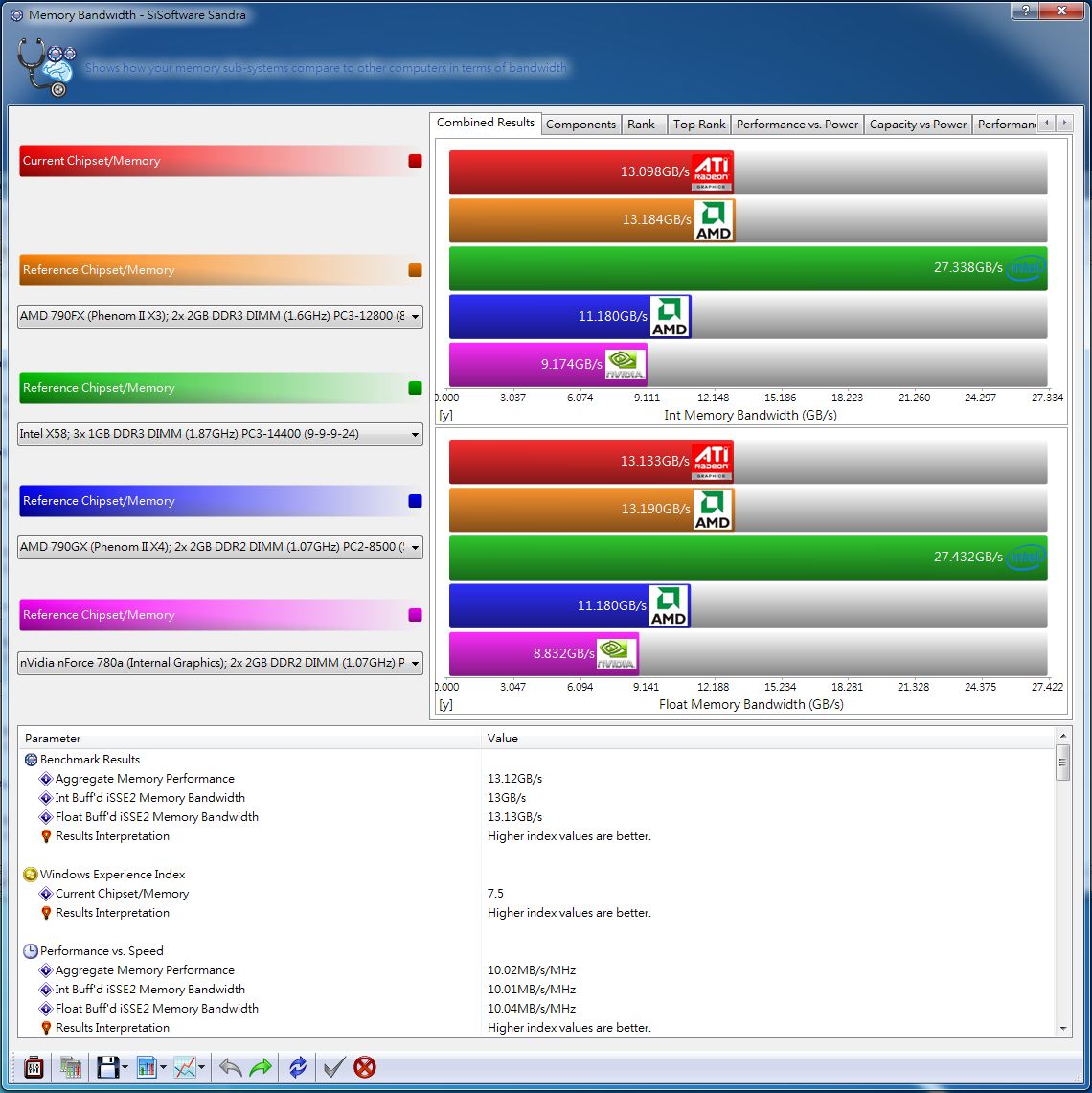
Task: Toggle the red Current Chipset/Memory checkbox
Action: click(415, 161)
